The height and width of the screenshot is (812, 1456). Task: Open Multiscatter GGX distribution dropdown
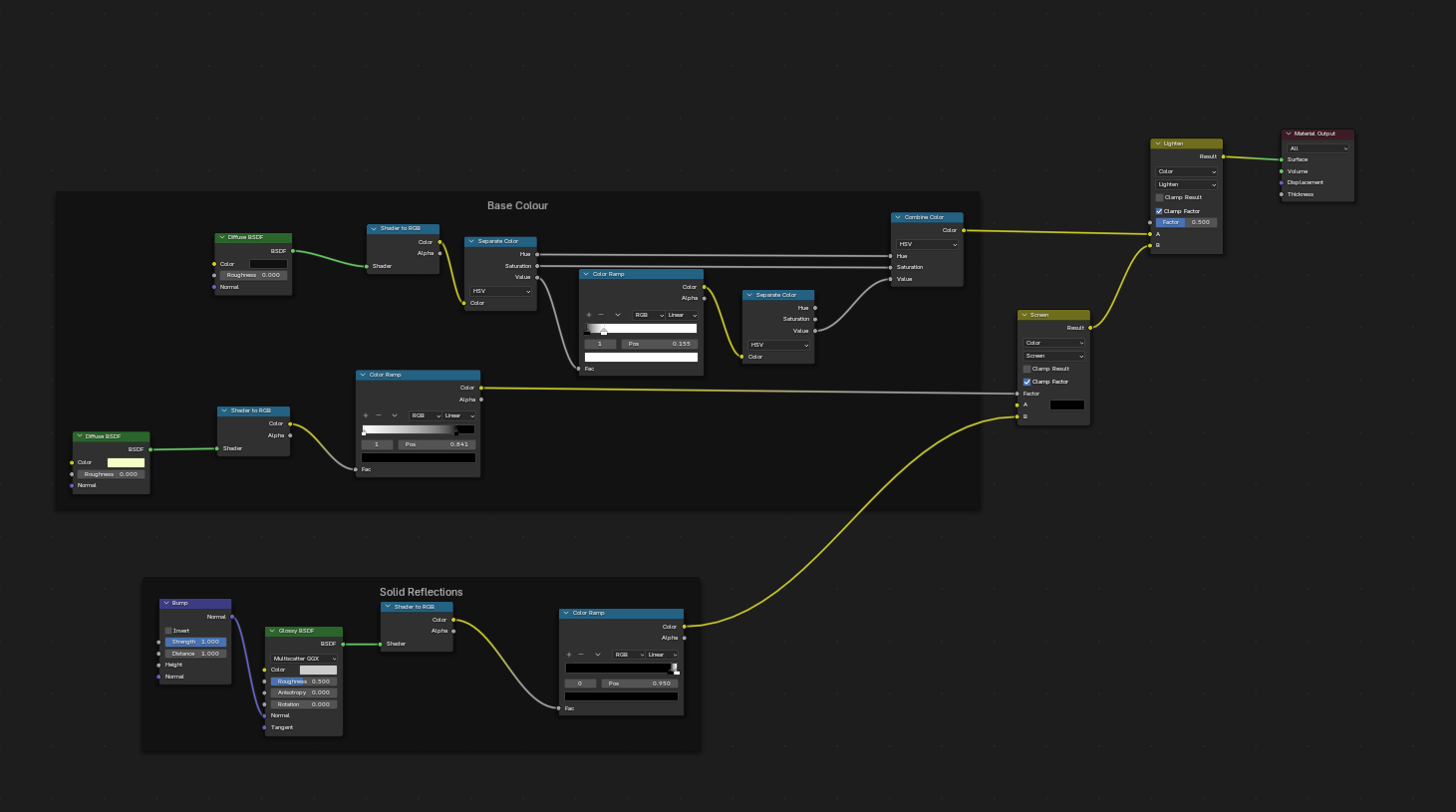304,659
